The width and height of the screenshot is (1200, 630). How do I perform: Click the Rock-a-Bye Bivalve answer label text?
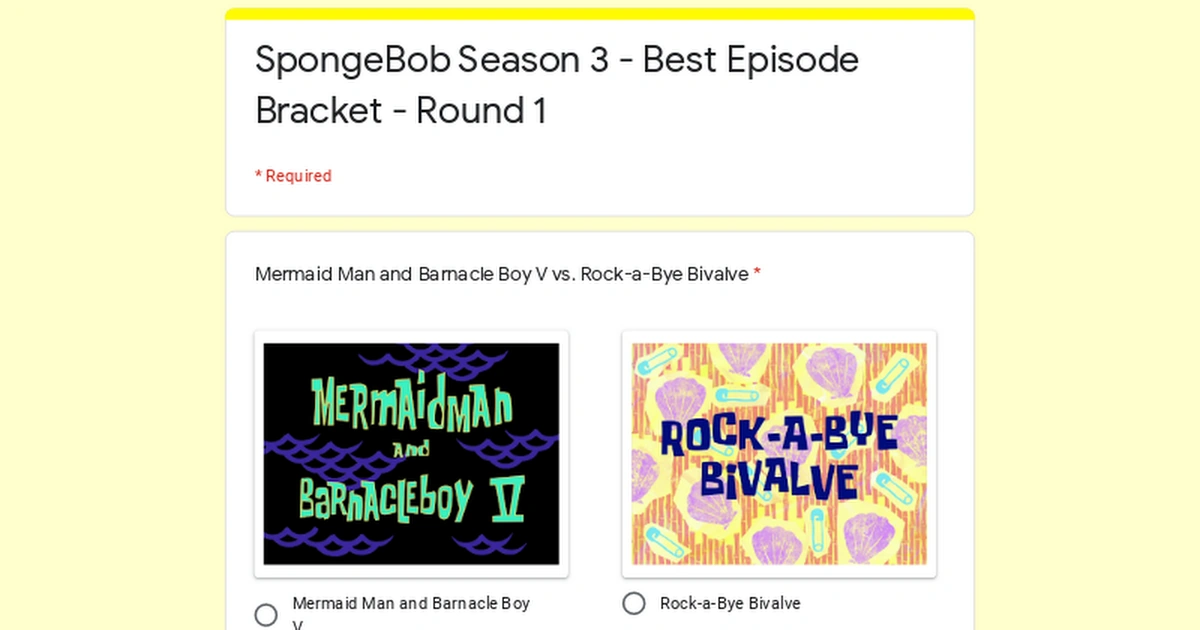click(x=730, y=603)
